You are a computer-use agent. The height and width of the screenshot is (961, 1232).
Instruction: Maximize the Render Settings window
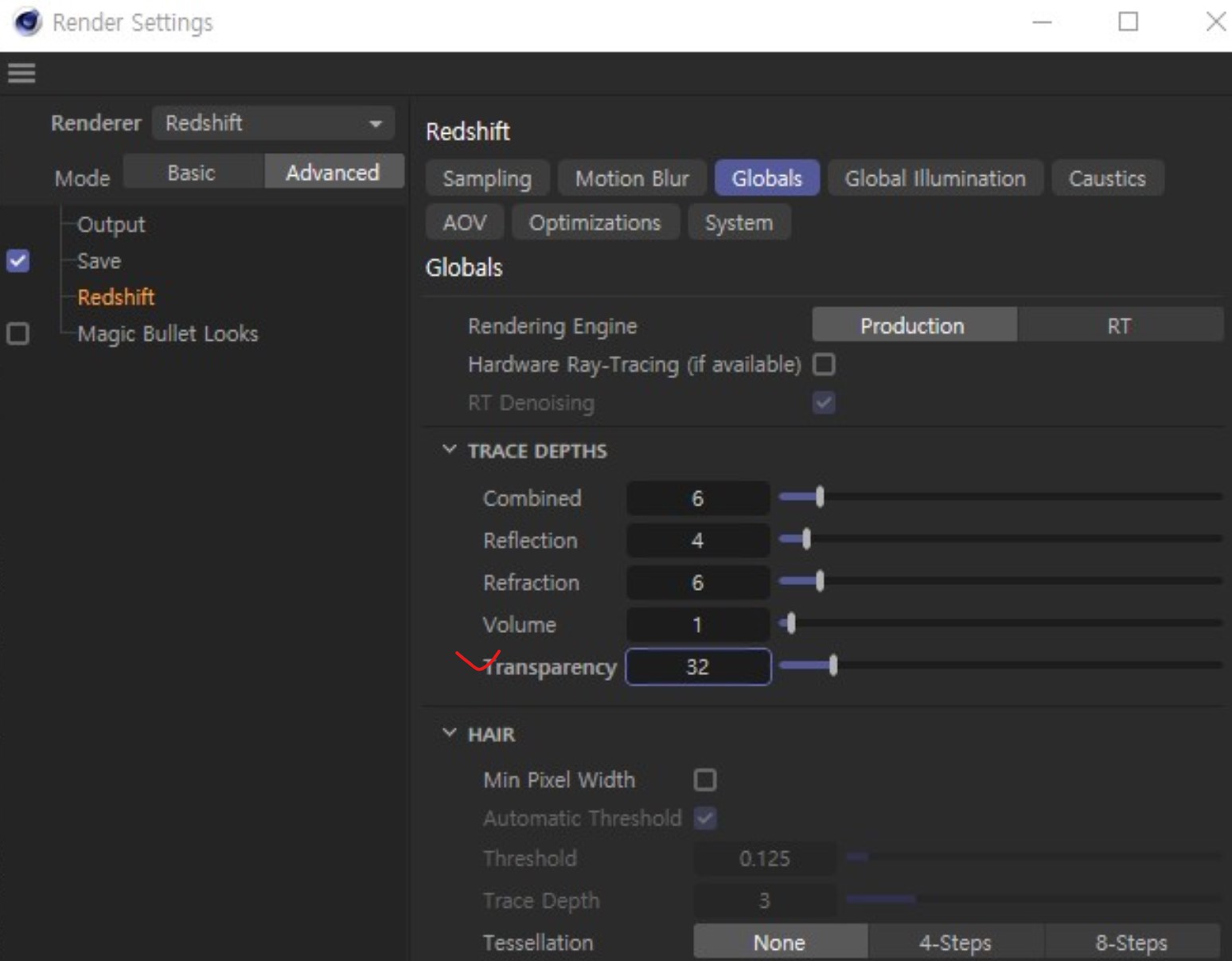click(x=1129, y=22)
